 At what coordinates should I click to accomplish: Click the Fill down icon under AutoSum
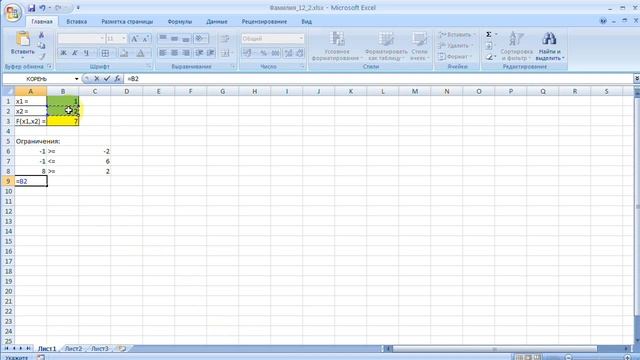[x=489, y=46]
